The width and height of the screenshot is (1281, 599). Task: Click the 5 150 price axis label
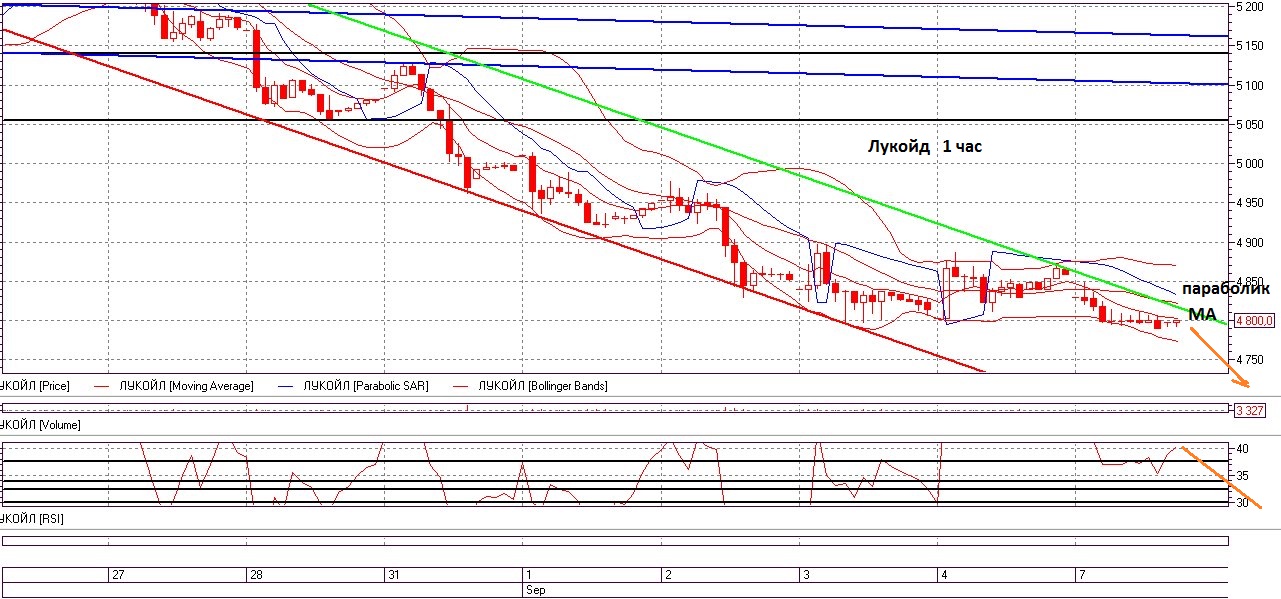coord(1251,46)
